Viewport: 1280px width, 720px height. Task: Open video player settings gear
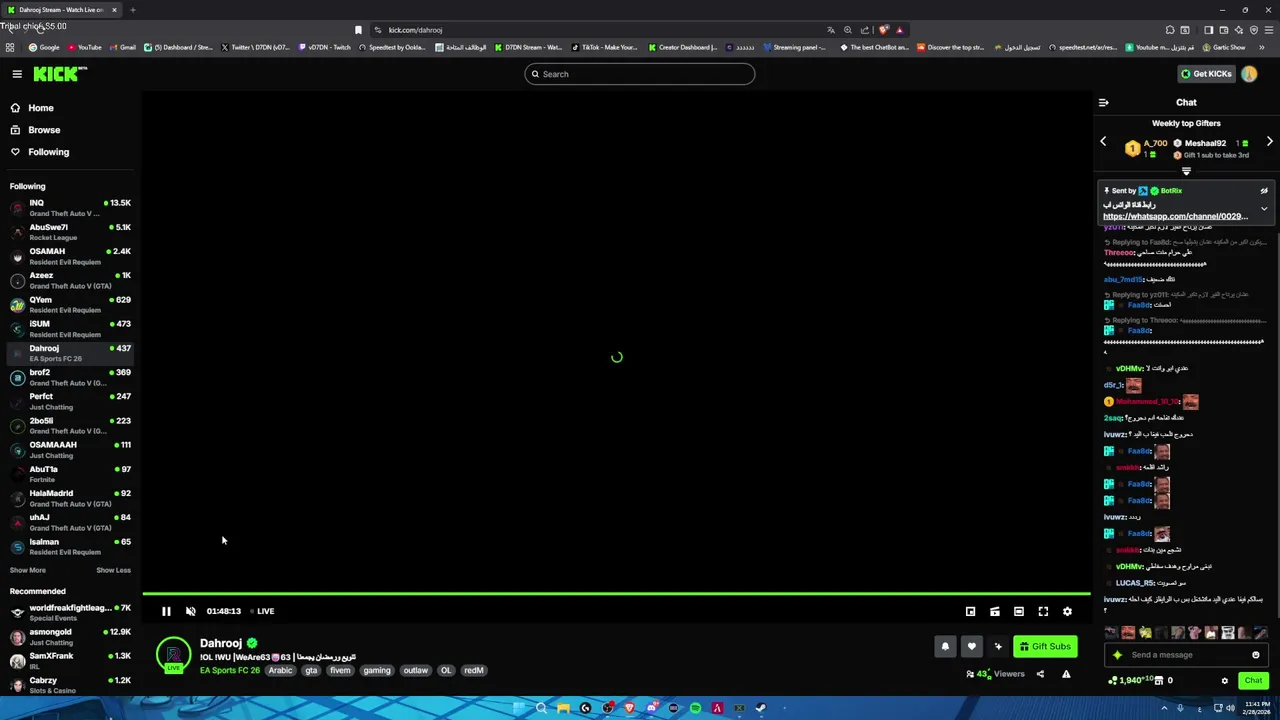(x=1067, y=611)
